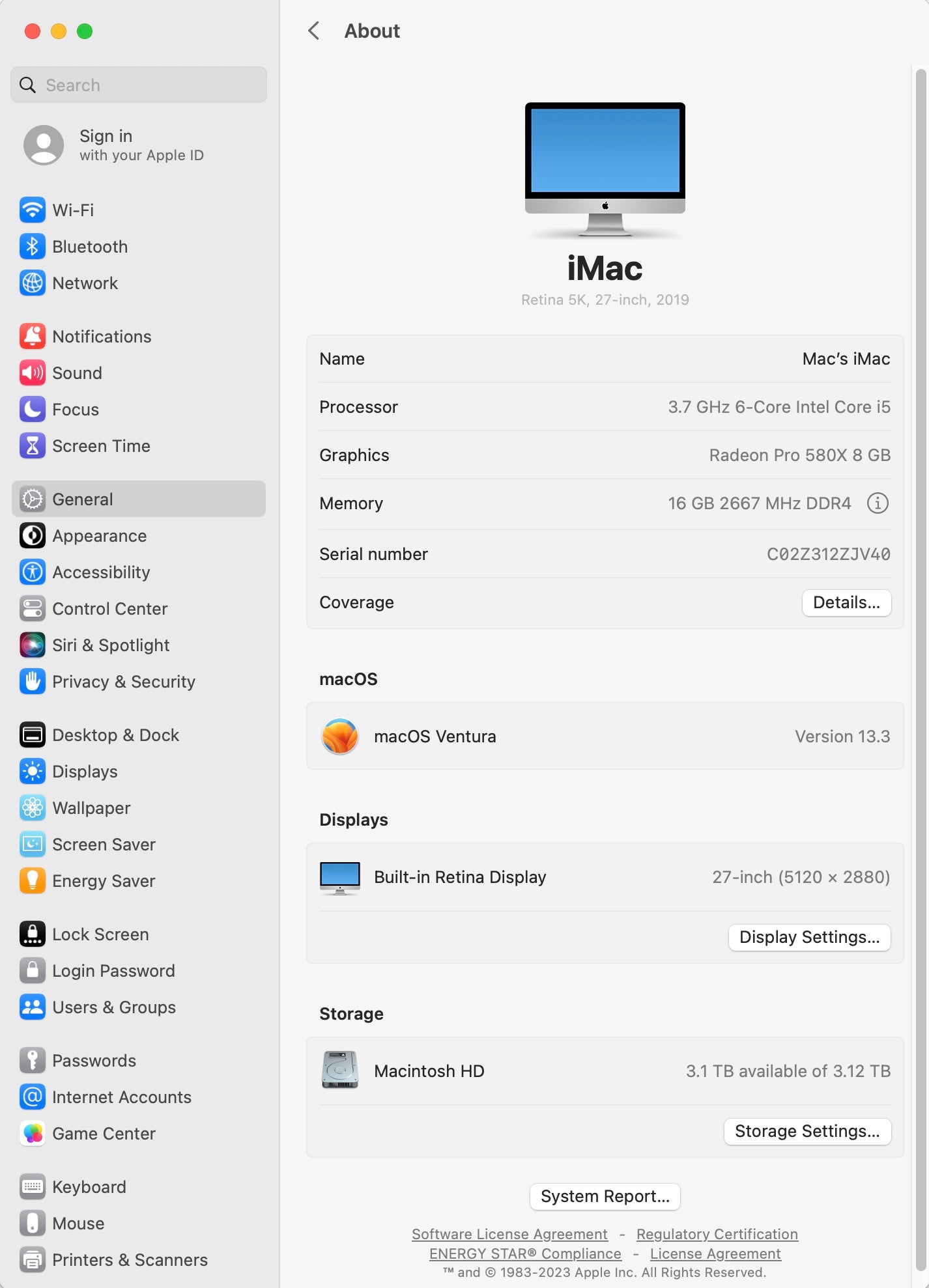The width and height of the screenshot is (929, 1288).
Task: Open Regulatory Certification link
Action: 717,1234
